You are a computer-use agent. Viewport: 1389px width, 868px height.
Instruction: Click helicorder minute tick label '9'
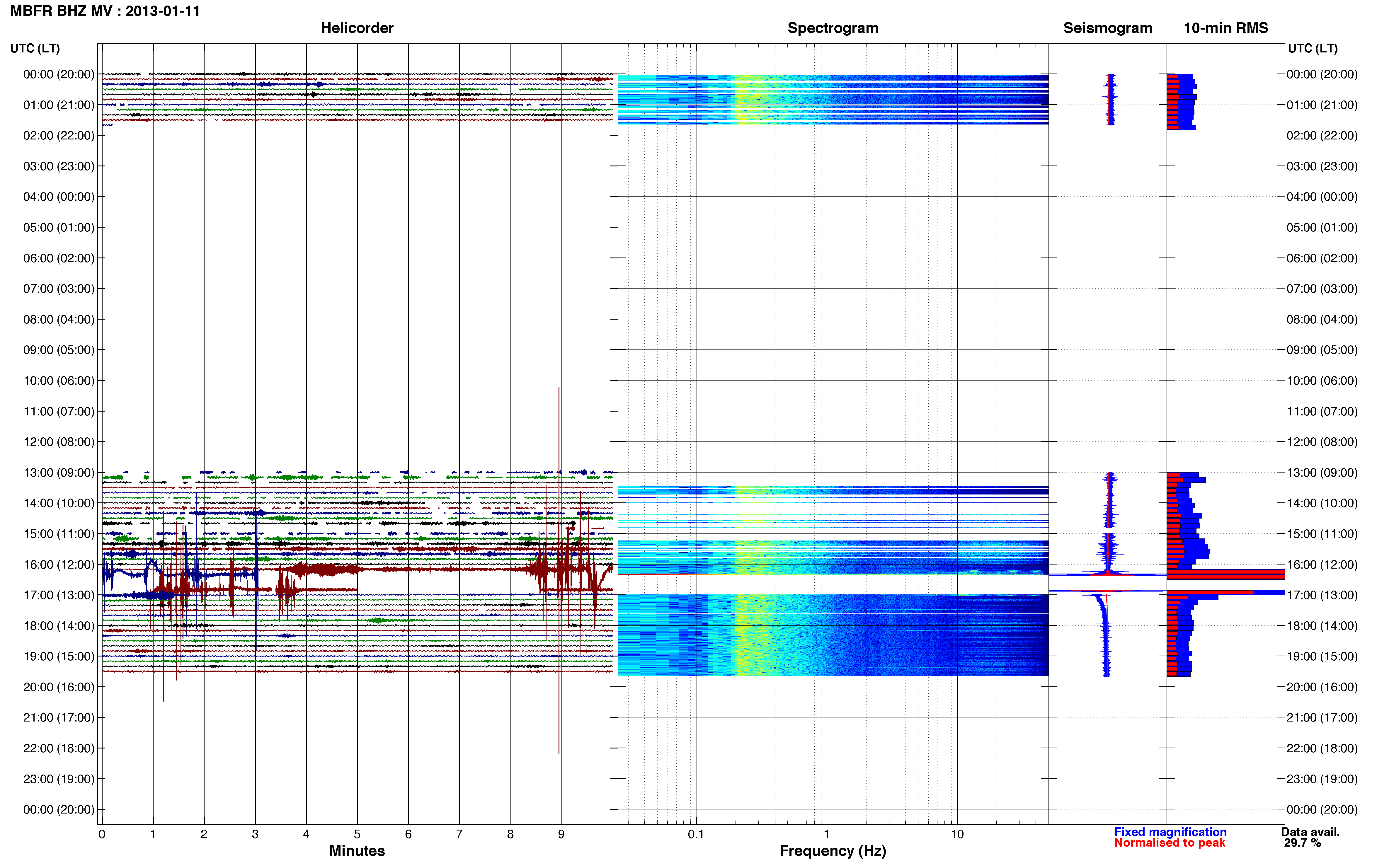coord(561,834)
